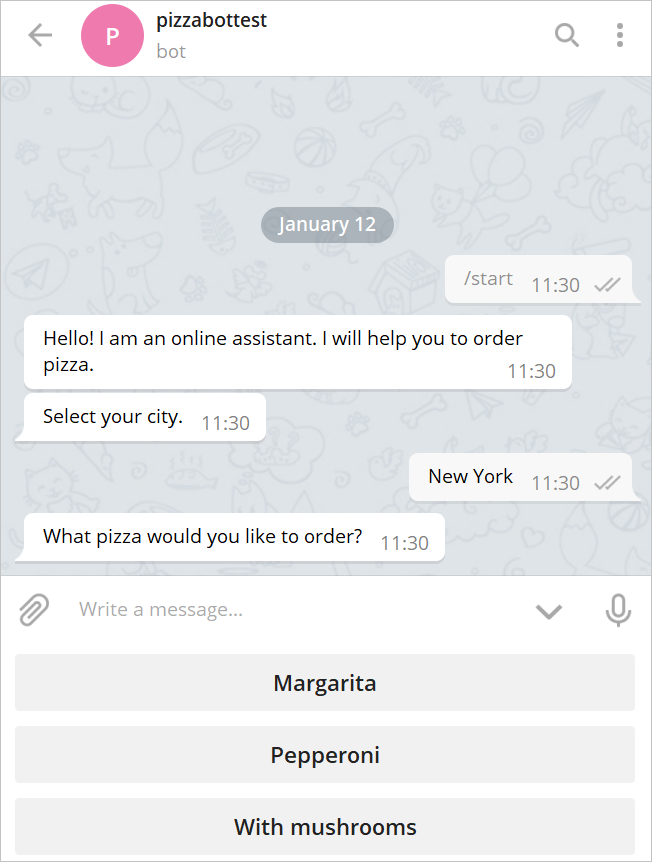The width and height of the screenshot is (652, 862).
Task: Go back using the left arrow
Action: click(40, 36)
